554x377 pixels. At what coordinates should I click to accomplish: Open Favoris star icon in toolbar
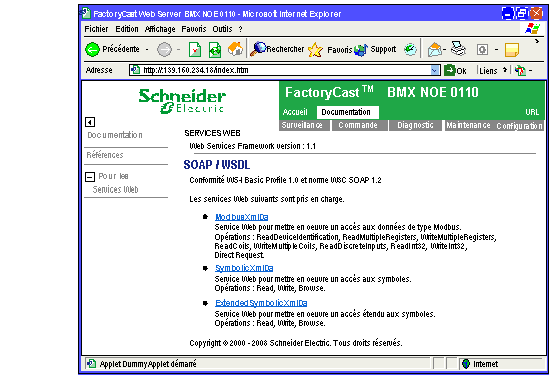[x=315, y=49]
